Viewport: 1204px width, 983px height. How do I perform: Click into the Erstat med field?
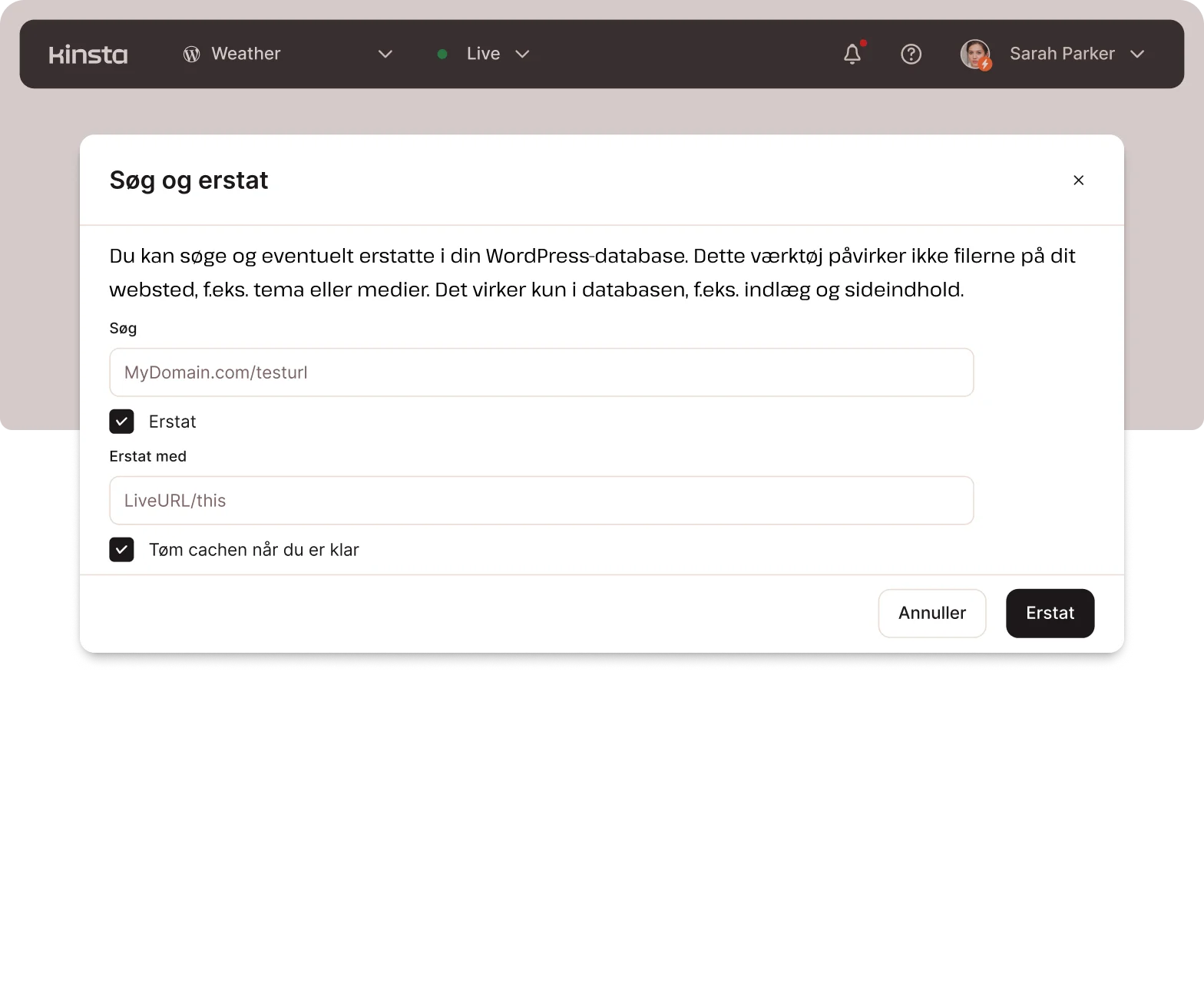tap(541, 501)
